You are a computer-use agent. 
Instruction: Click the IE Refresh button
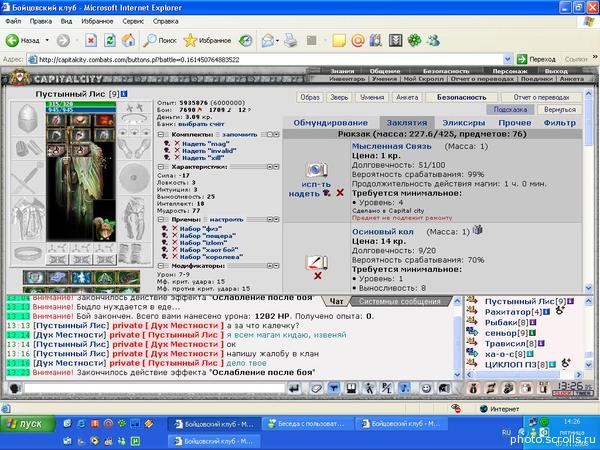(110, 40)
